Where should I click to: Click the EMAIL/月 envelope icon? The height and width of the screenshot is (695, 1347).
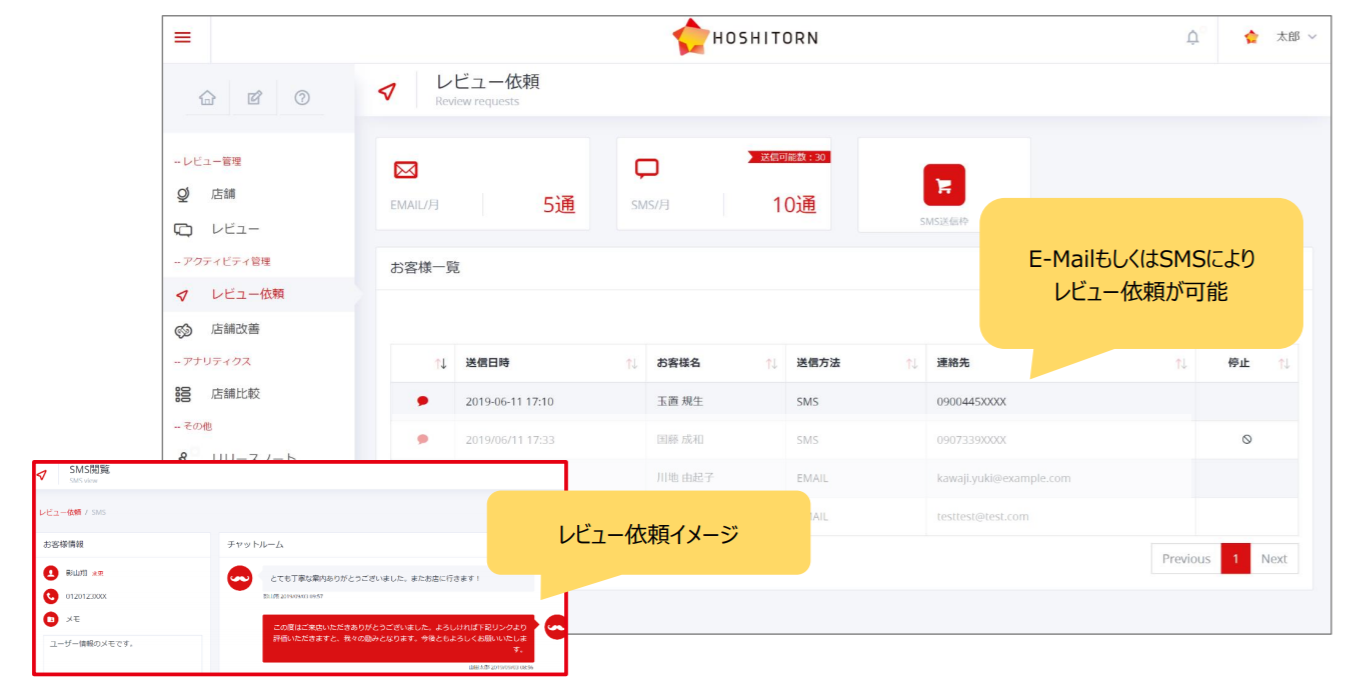pos(405,170)
